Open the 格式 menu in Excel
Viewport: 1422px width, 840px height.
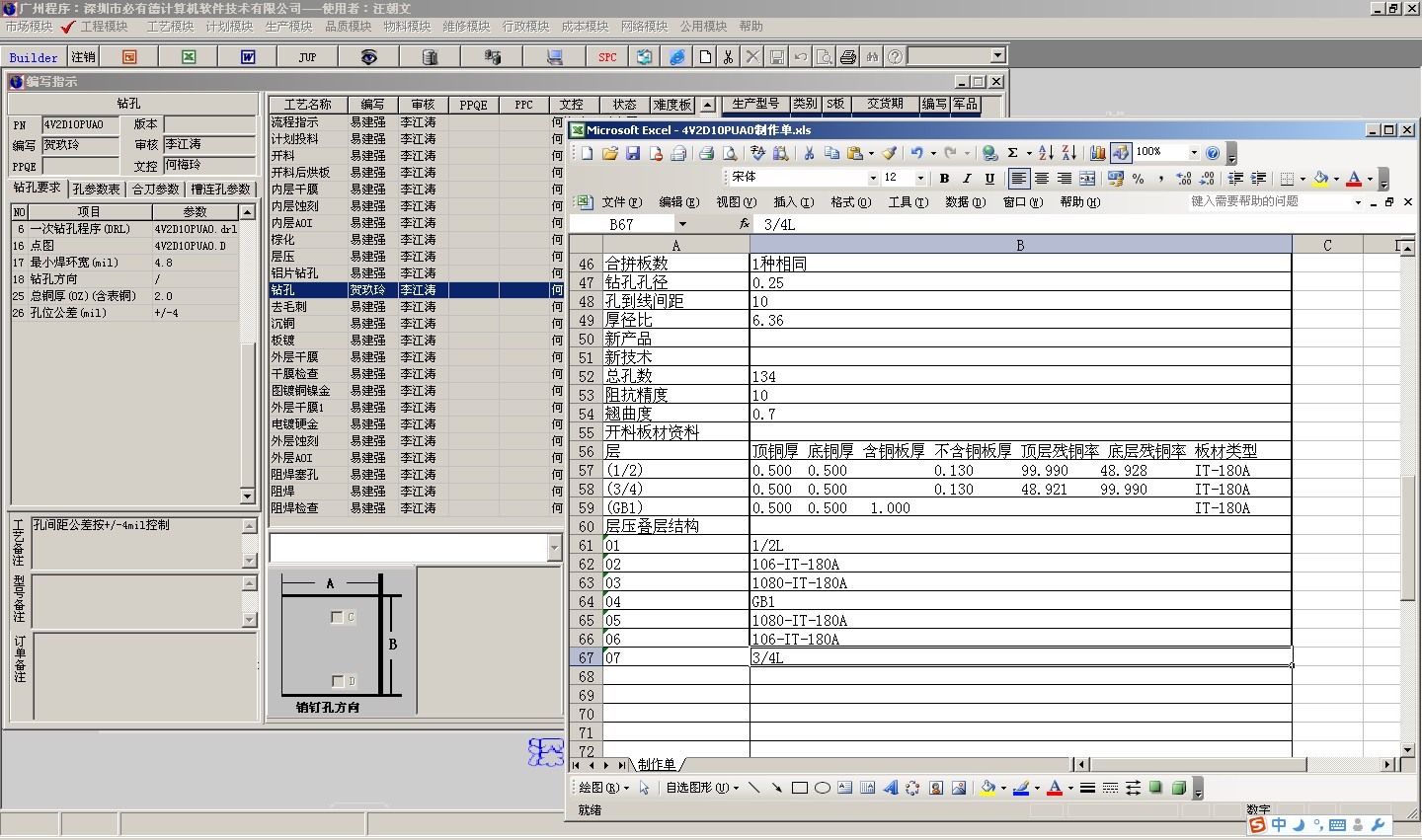tap(849, 202)
